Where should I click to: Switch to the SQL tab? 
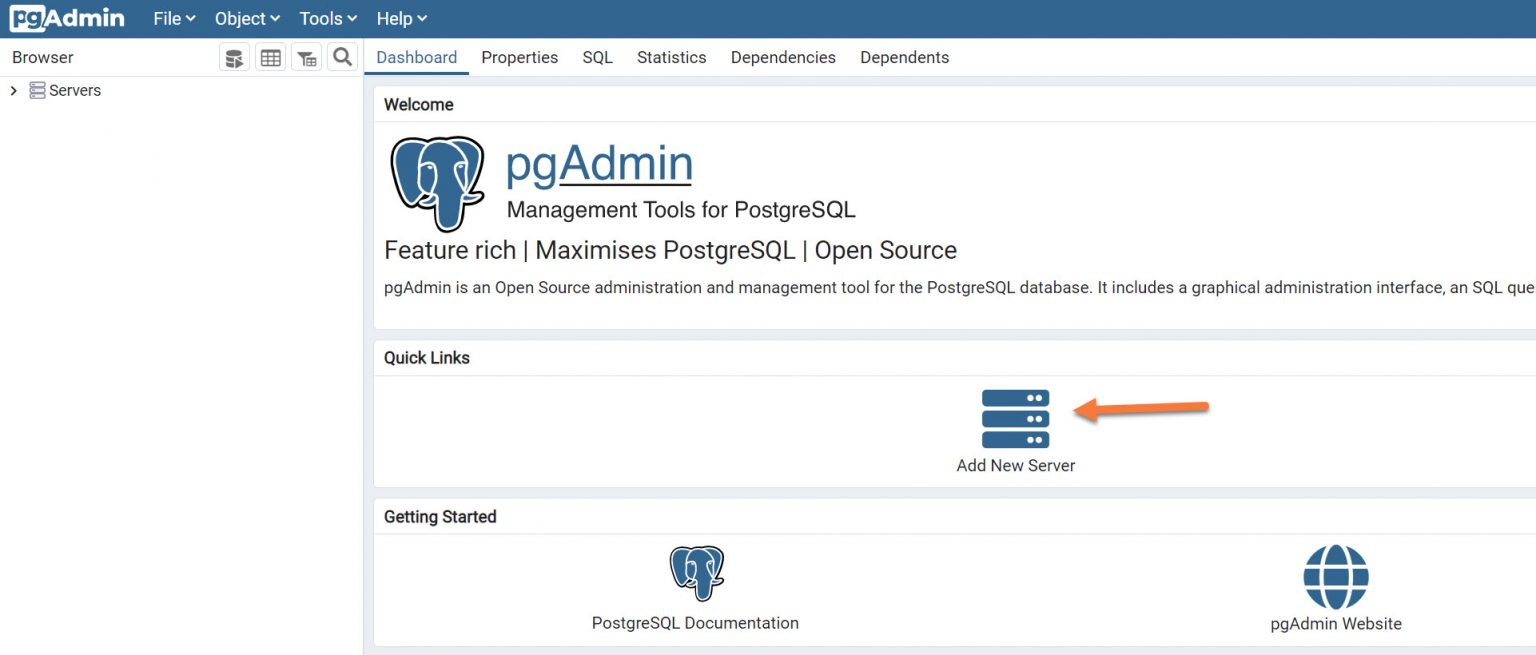[x=597, y=57]
